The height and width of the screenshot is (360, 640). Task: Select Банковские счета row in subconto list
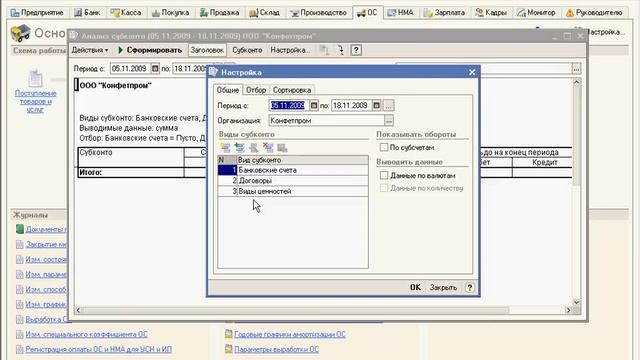293,170
